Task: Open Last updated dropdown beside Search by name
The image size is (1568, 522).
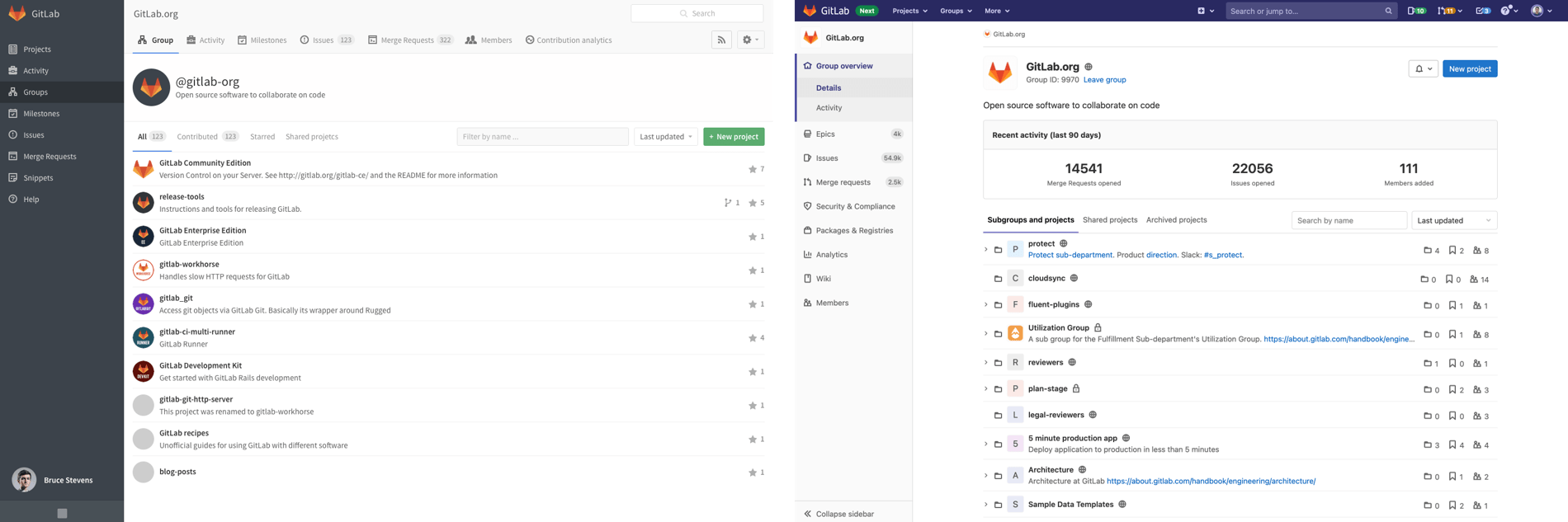Action: [1454, 220]
